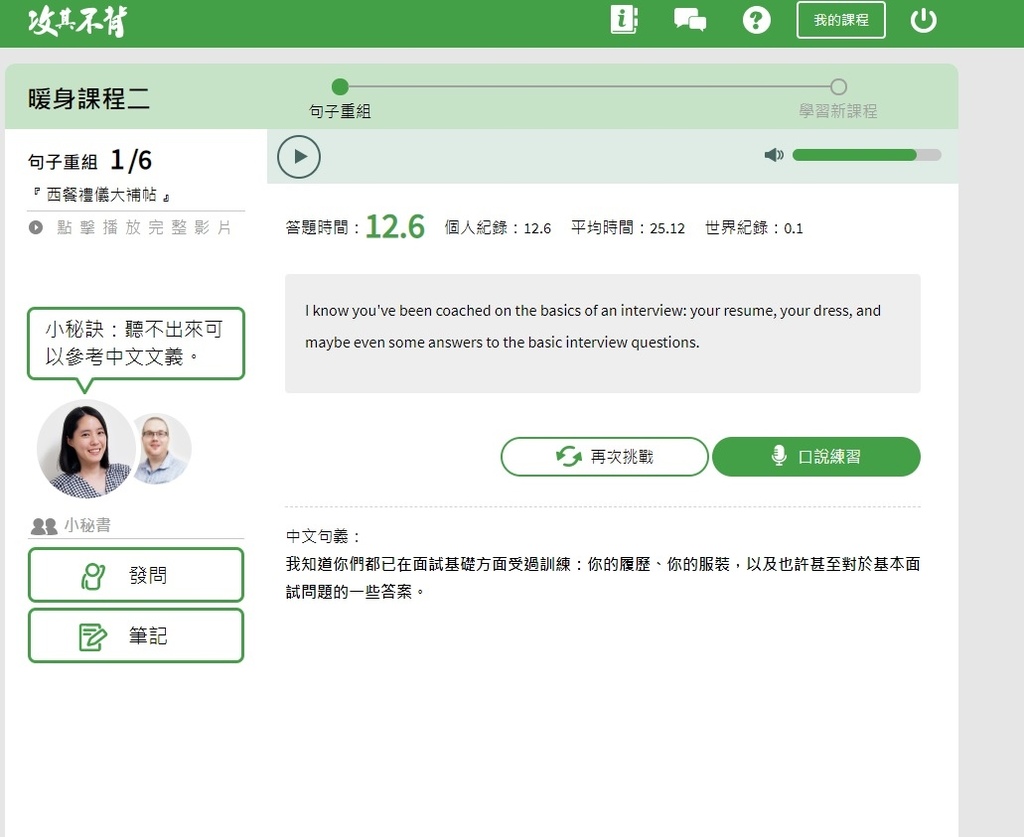
Task: Click the 句子重組 step label
Action: click(x=340, y=112)
